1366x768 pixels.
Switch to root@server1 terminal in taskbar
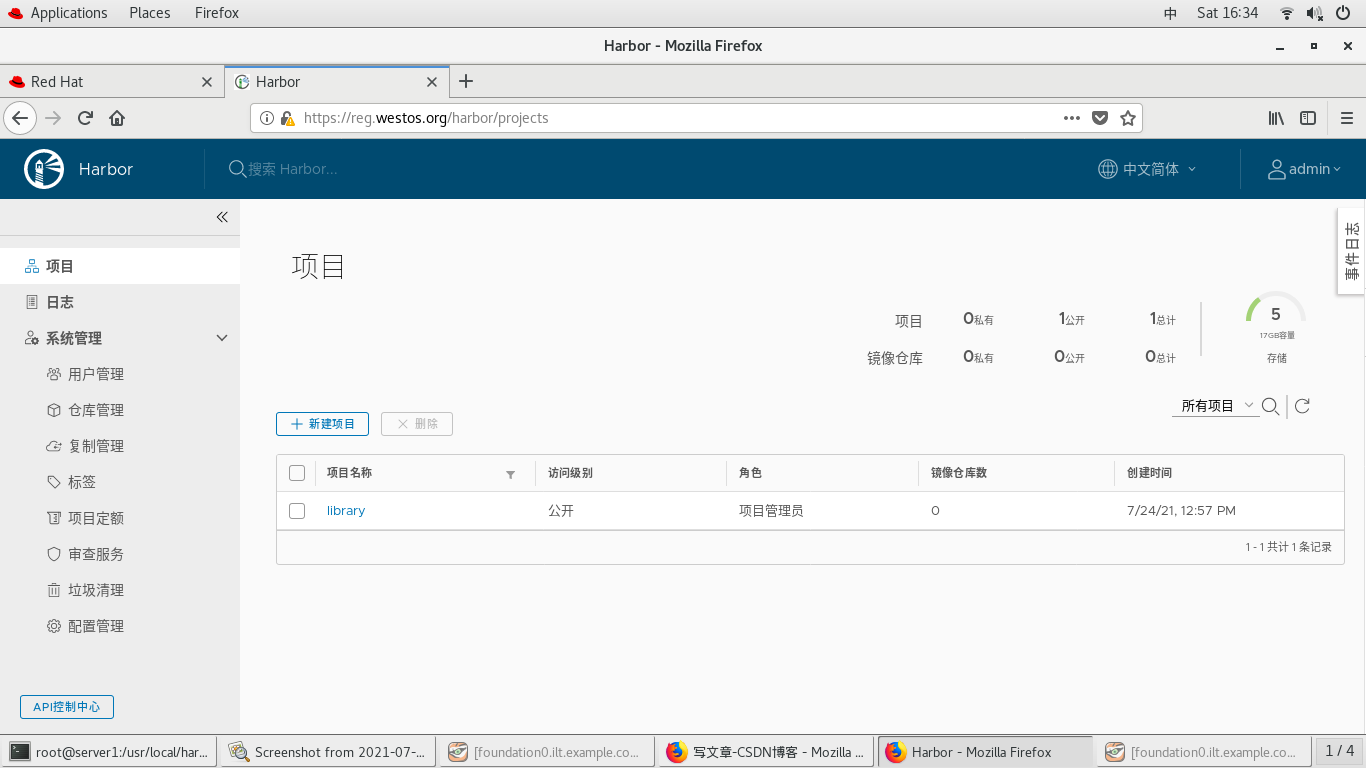pyautogui.click(x=110, y=752)
